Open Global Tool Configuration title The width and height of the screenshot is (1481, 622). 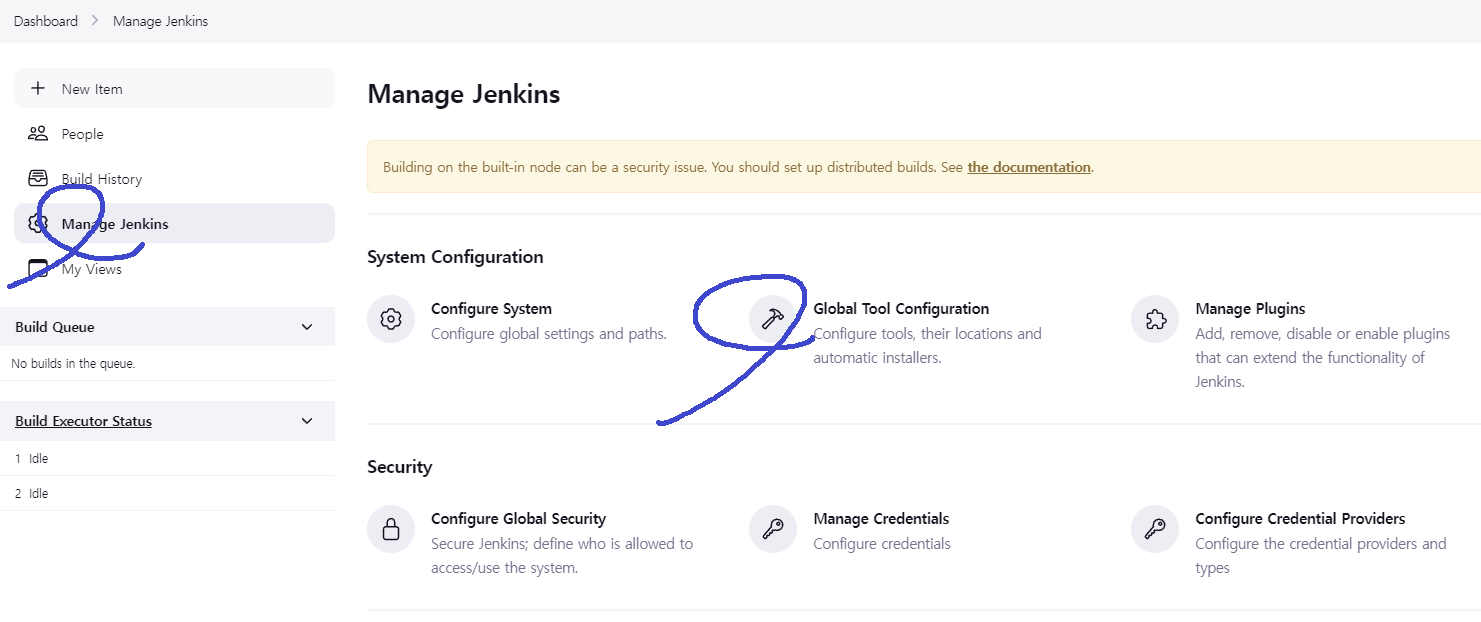point(901,309)
